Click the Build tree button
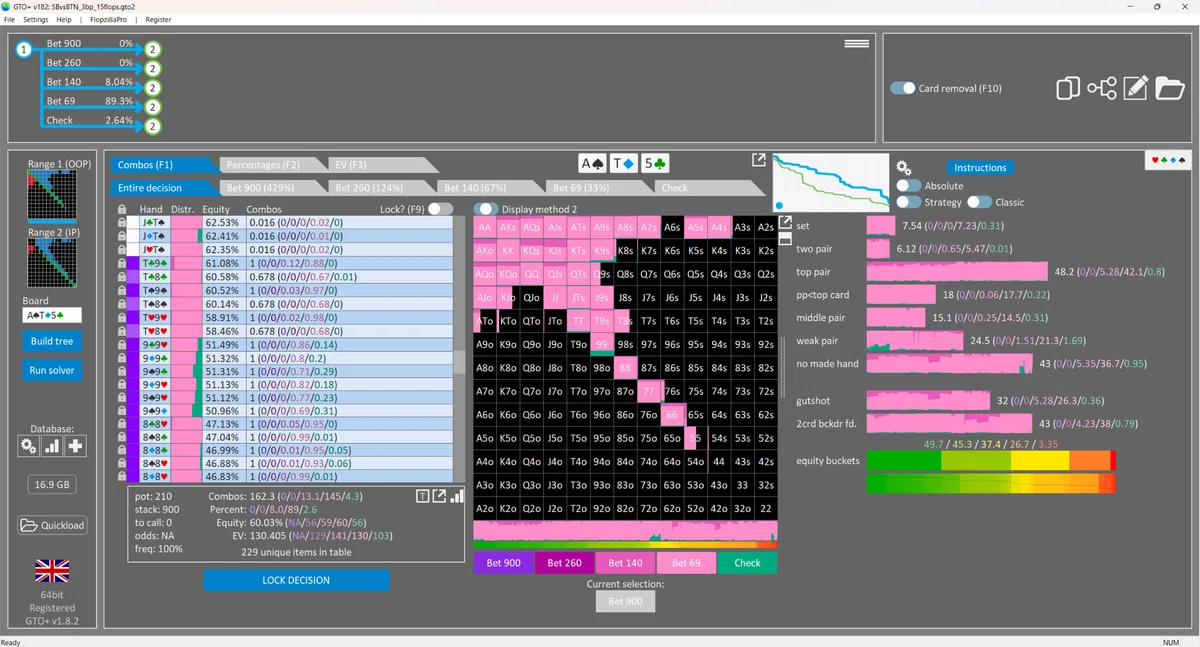This screenshot has width=1200, height=647. [52, 341]
